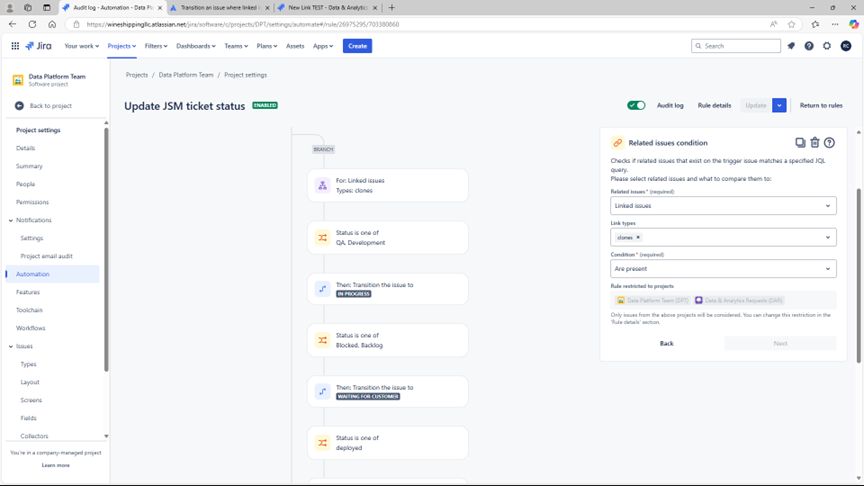
Task: Open the notifications bell icon
Action: [791, 46]
